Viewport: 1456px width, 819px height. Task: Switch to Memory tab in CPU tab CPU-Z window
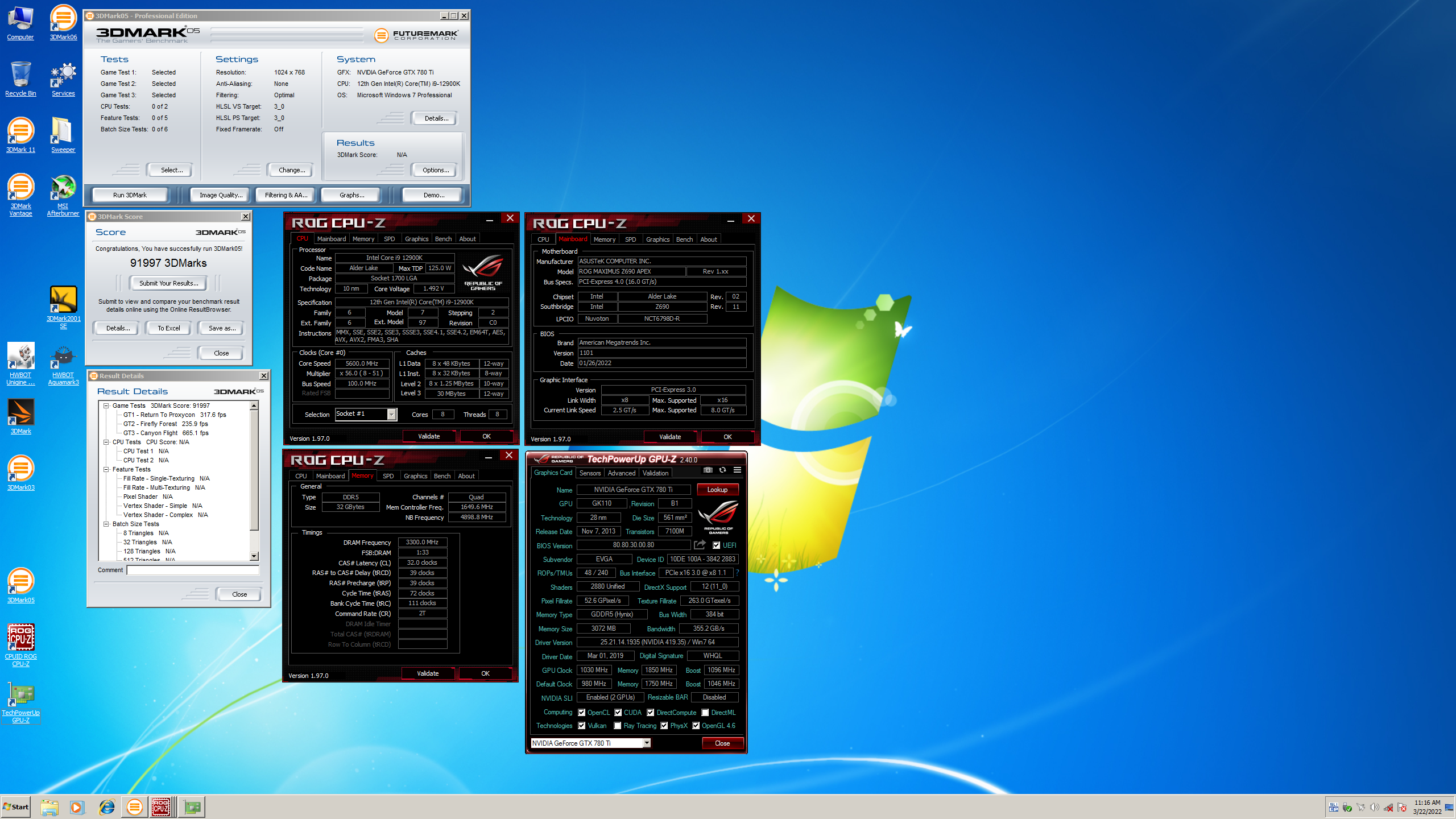point(363,239)
